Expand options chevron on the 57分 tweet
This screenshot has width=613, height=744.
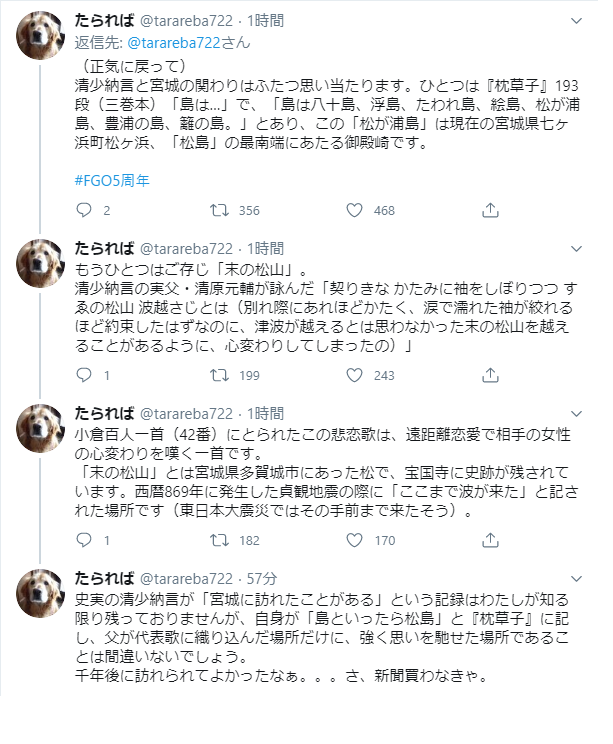pos(576,577)
